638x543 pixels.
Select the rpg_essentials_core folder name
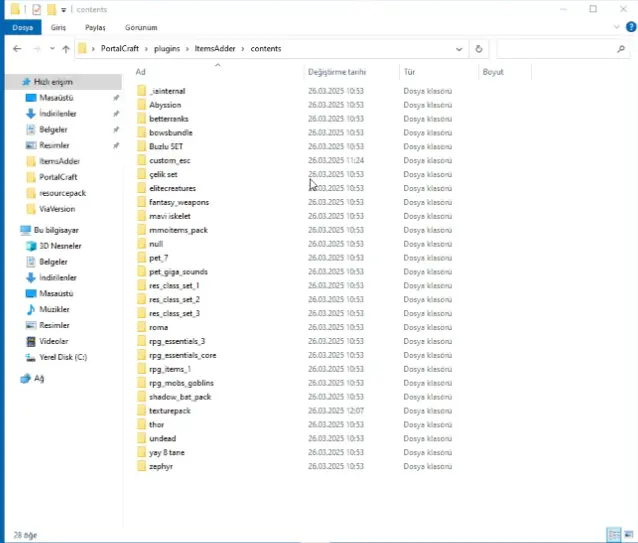[x=183, y=355]
